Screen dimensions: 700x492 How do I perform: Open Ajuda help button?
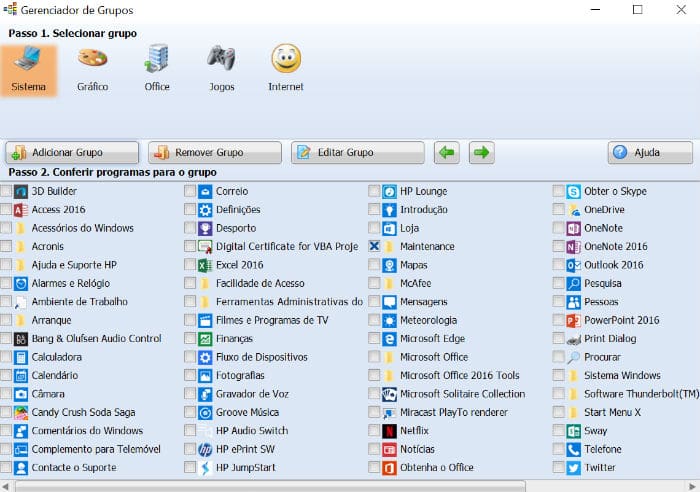(x=650, y=153)
